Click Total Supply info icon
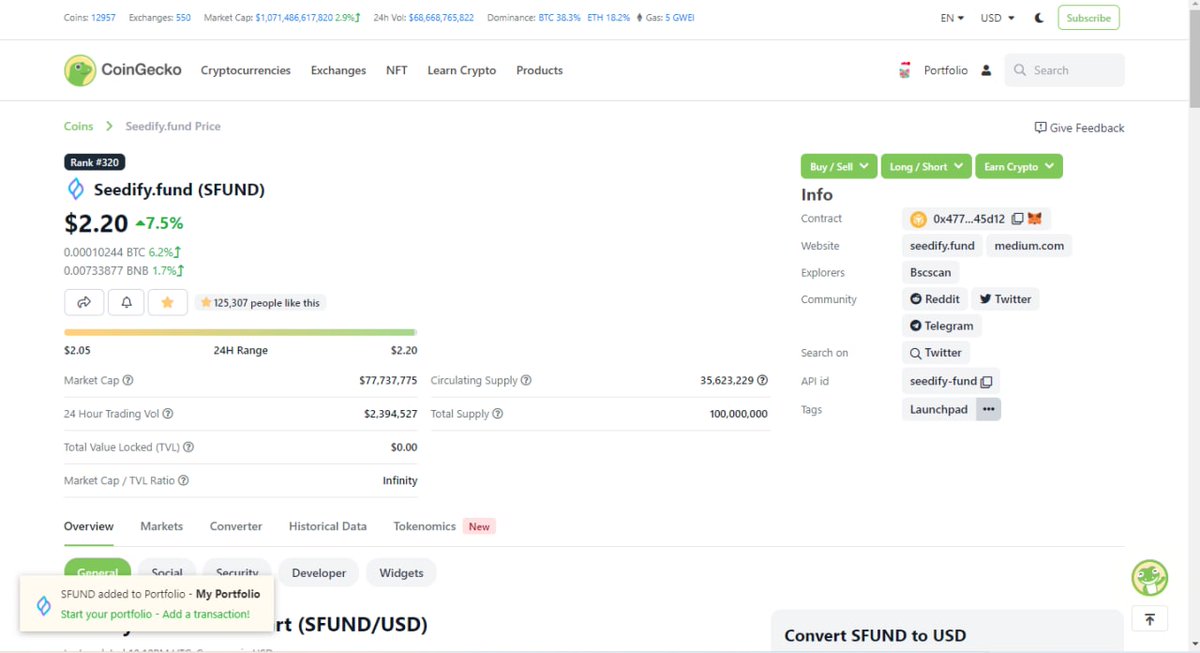Viewport: 1200px width, 653px height. [498, 414]
